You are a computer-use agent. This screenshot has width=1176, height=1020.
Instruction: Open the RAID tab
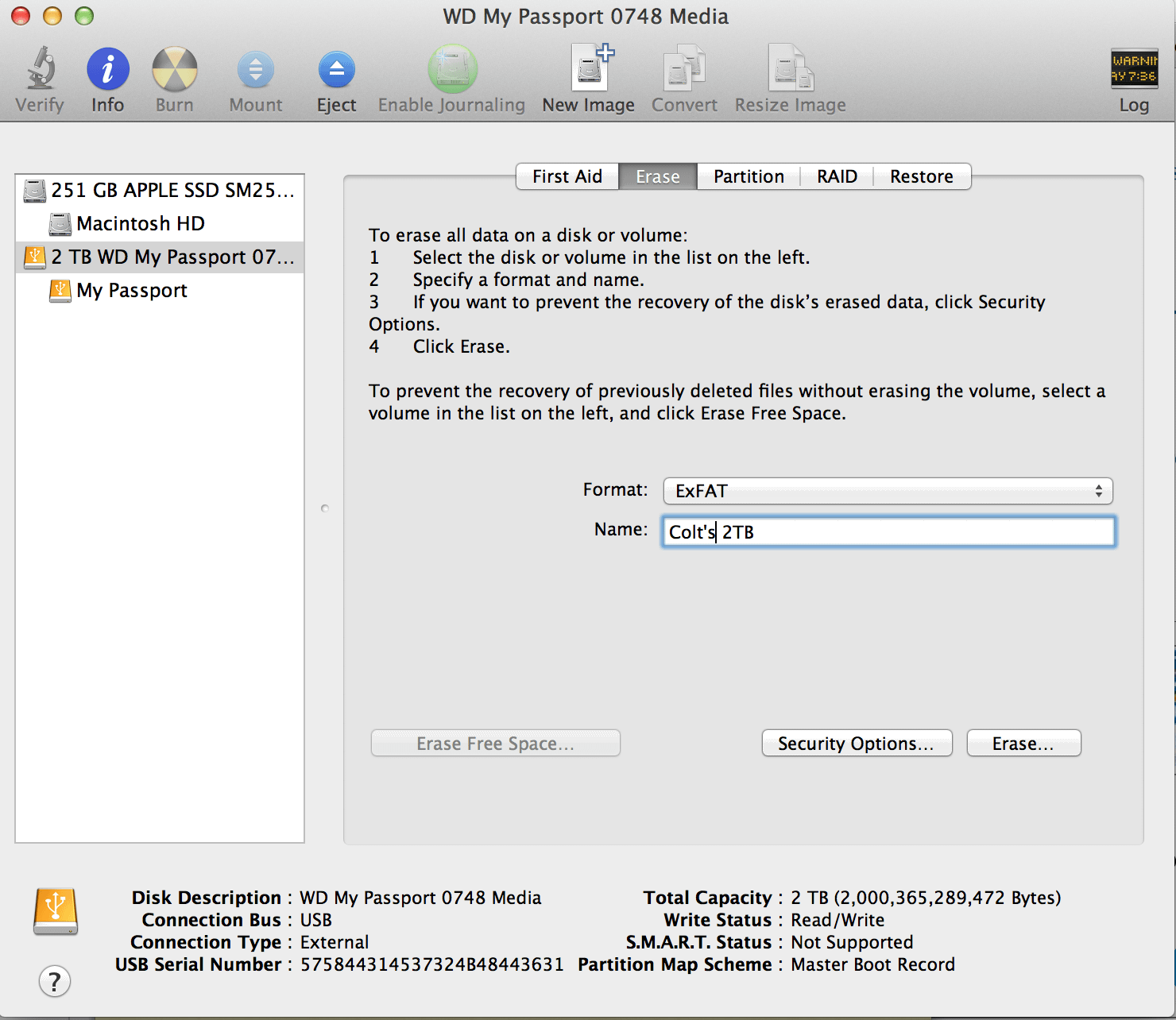coord(836,176)
